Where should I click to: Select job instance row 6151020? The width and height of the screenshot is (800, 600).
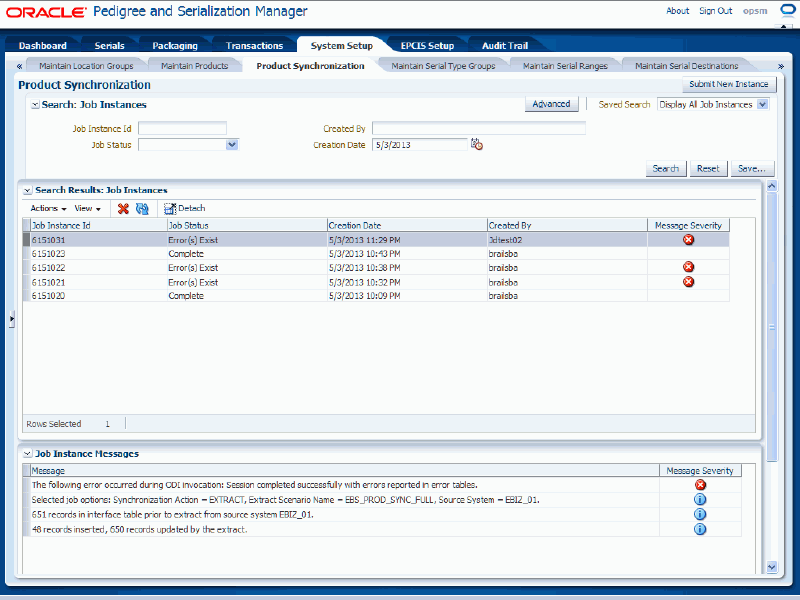377,296
